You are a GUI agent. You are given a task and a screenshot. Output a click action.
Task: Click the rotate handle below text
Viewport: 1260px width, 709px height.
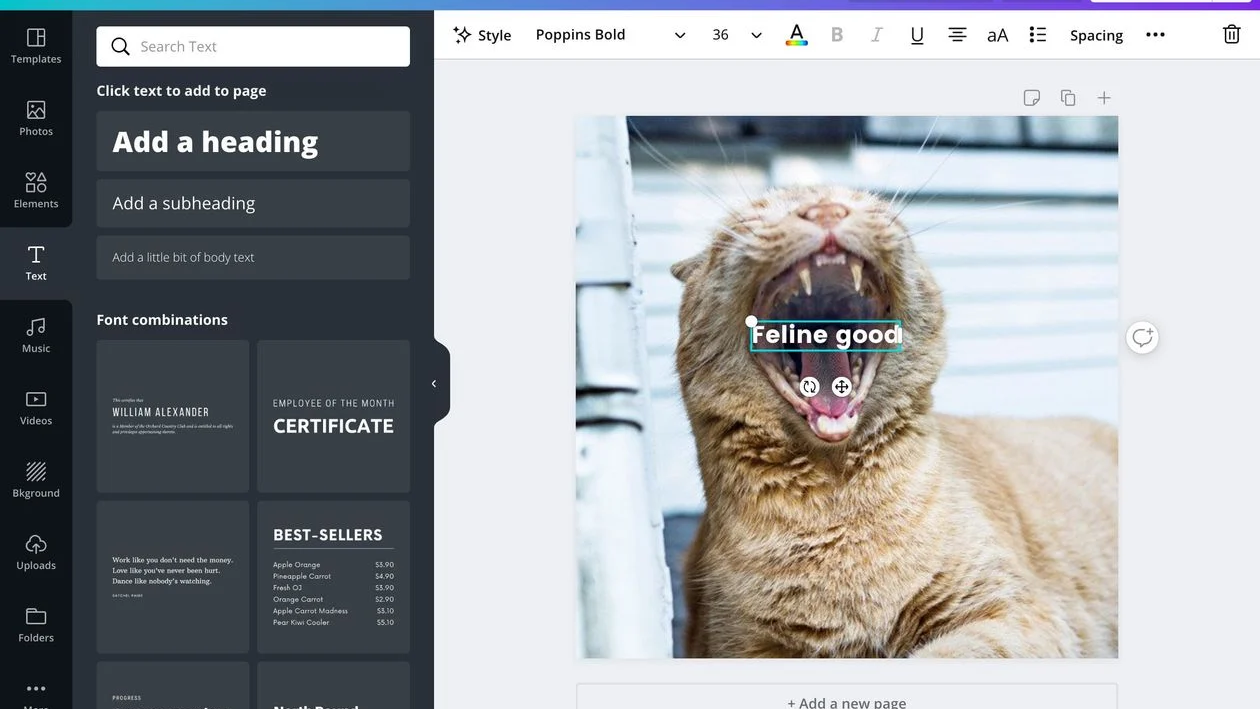[x=810, y=386]
